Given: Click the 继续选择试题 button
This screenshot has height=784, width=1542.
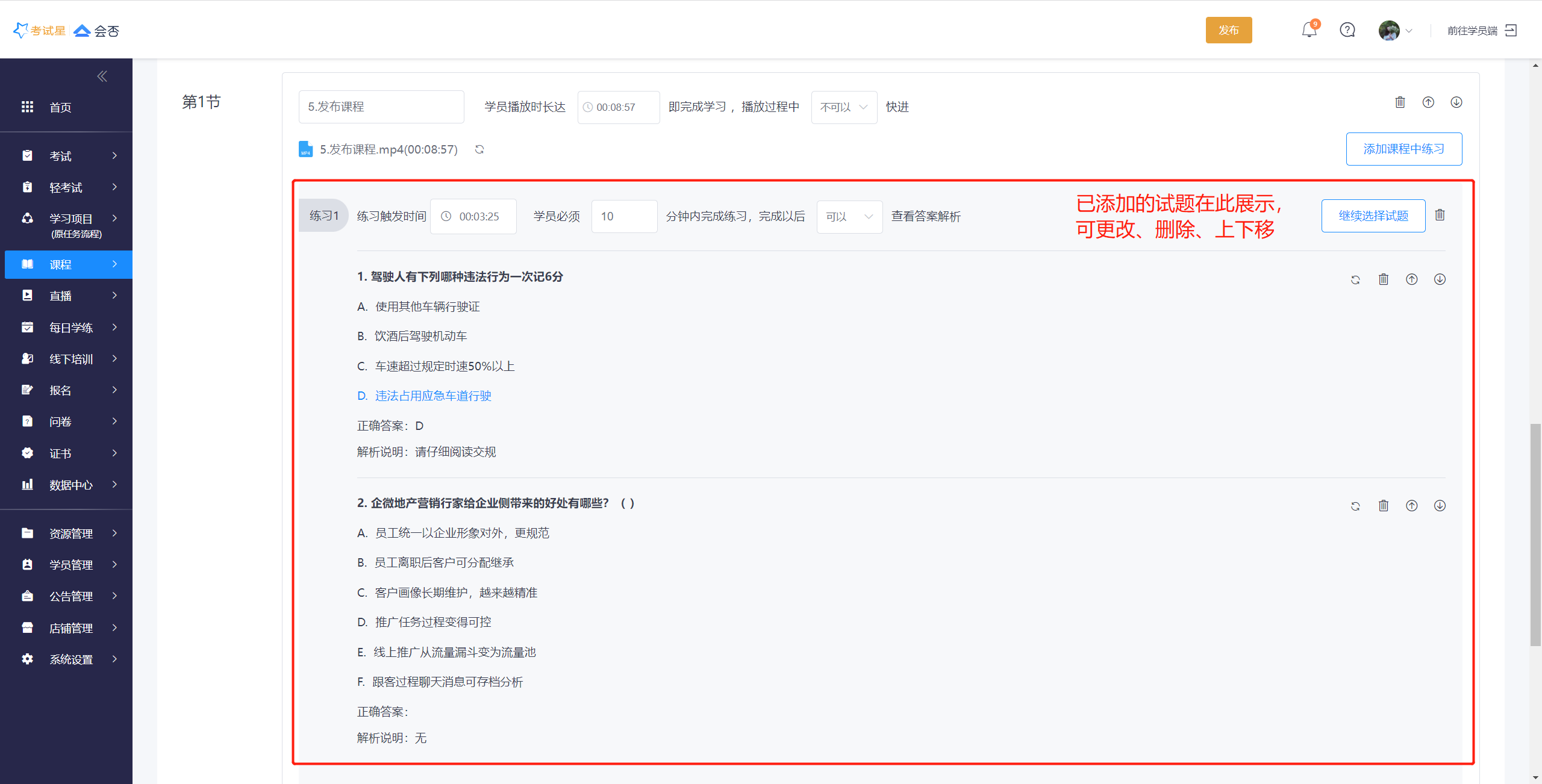Looking at the screenshot, I should (x=1373, y=216).
